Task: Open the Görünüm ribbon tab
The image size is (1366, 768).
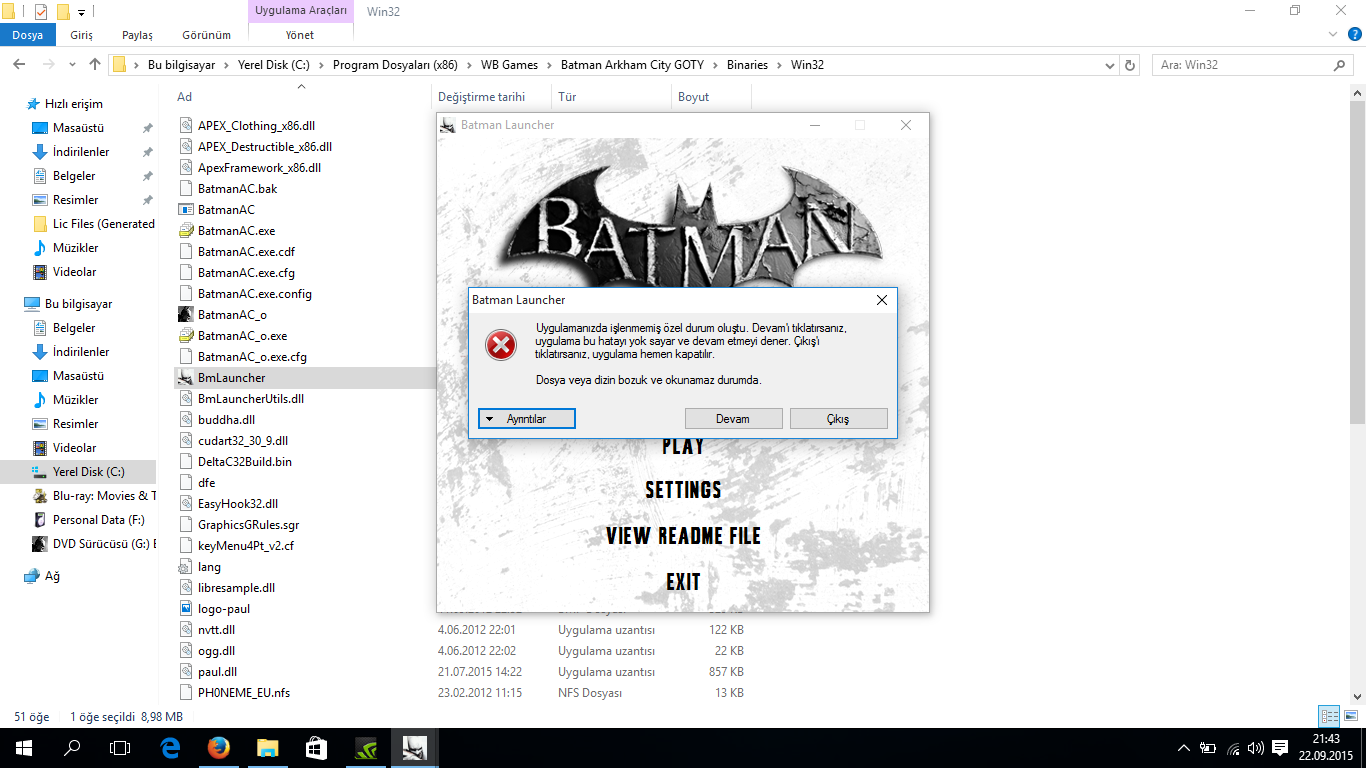Action: 206,35
